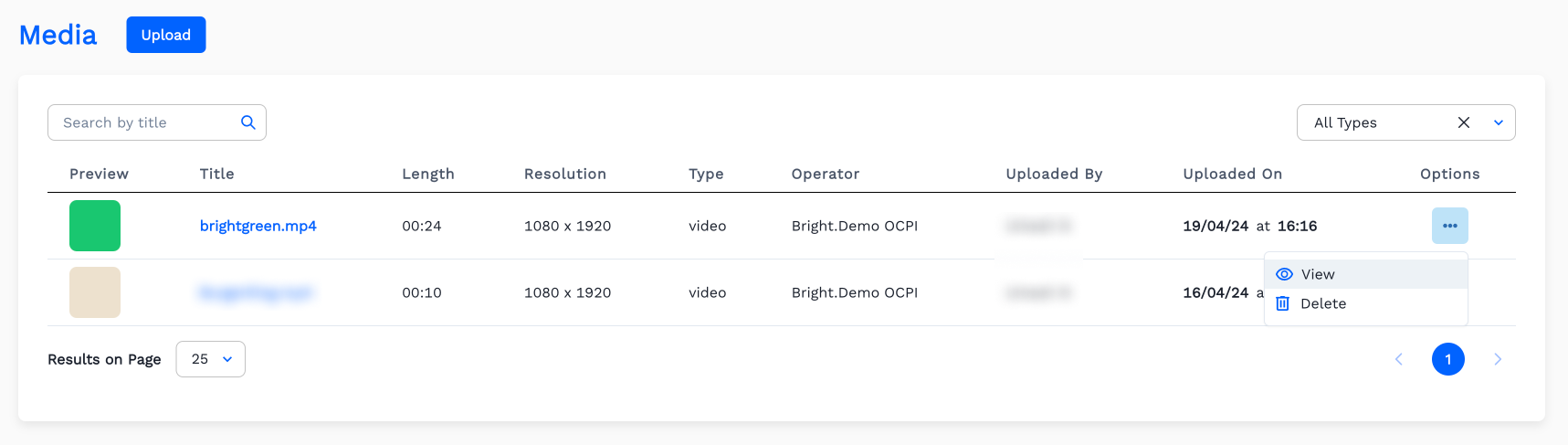This screenshot has height=445, width=1568.
Task: Select View from the options menu
Action: [x=1317, y=274]
